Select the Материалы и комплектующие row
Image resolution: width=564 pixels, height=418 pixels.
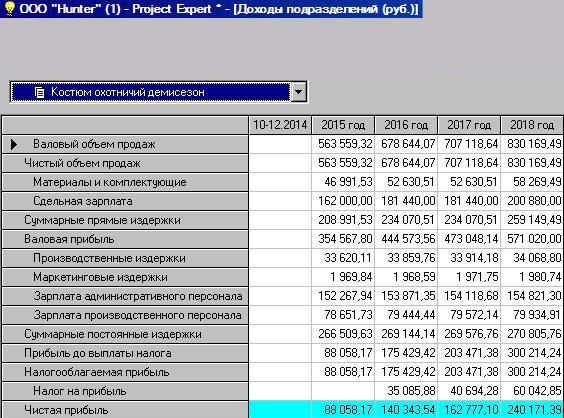coord(125,182)
